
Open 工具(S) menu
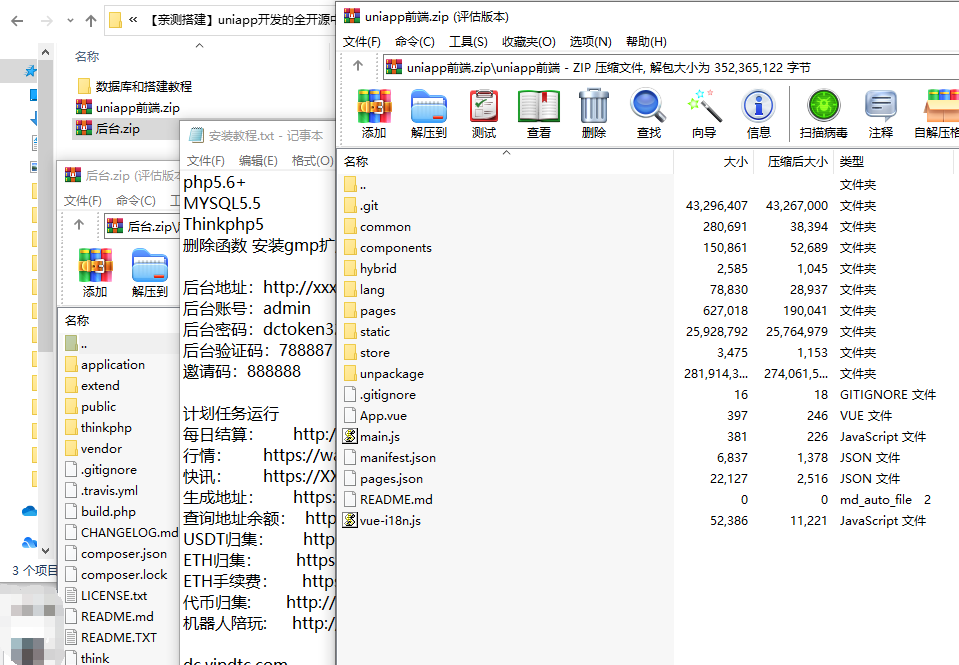pyautogui.click(x=468, y=42)
